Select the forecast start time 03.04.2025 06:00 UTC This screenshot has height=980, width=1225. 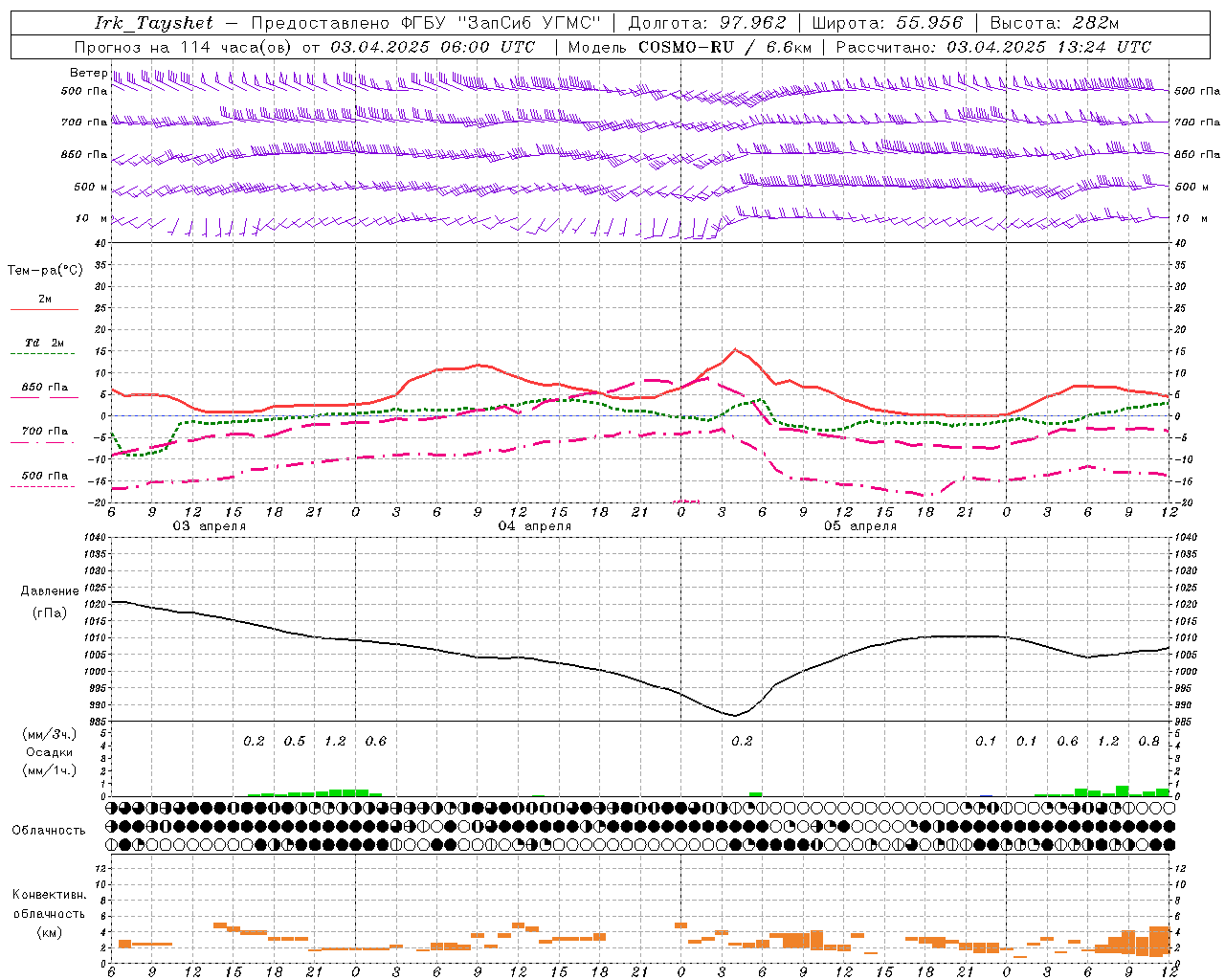pyautogui.click(x=433, y=47)
